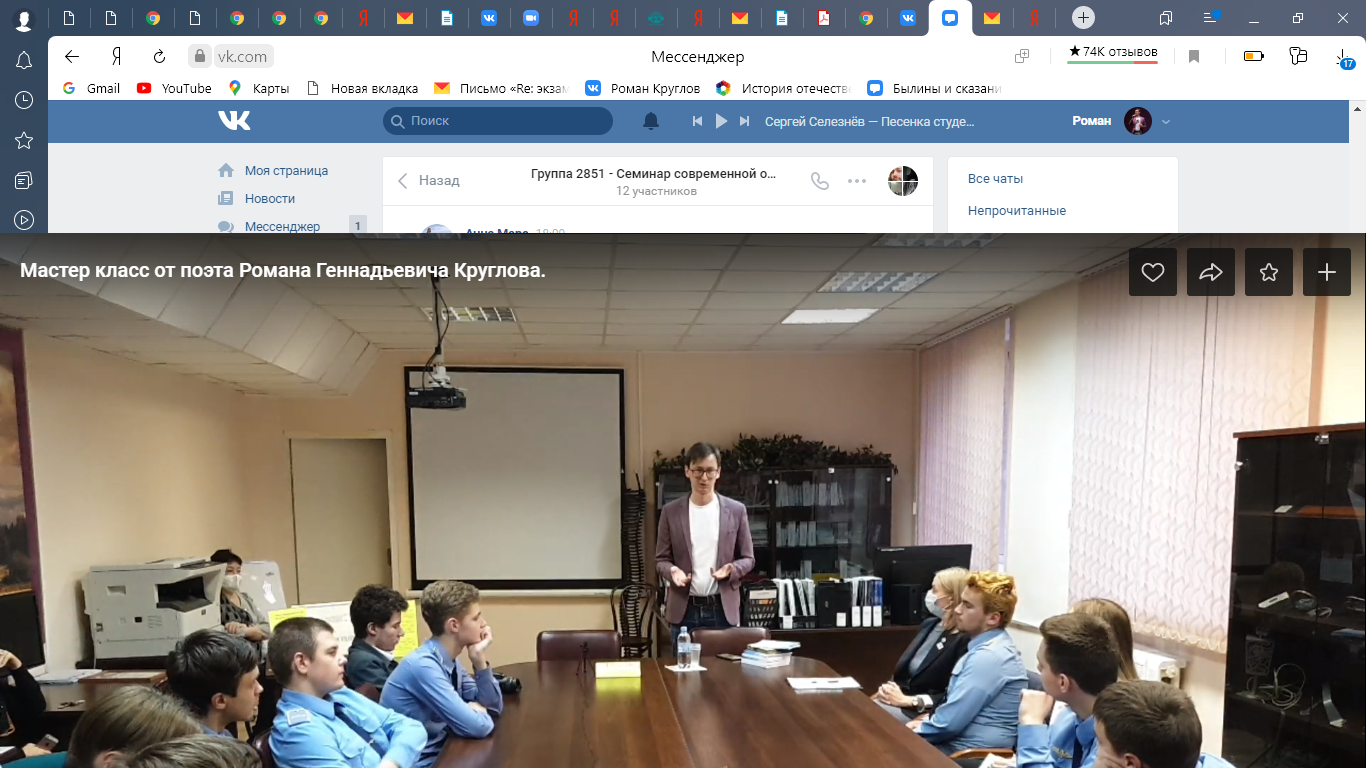Start a call with the phone icon
The width and height of the screenshot is (1366, 768).
click(x=820, y=181)
